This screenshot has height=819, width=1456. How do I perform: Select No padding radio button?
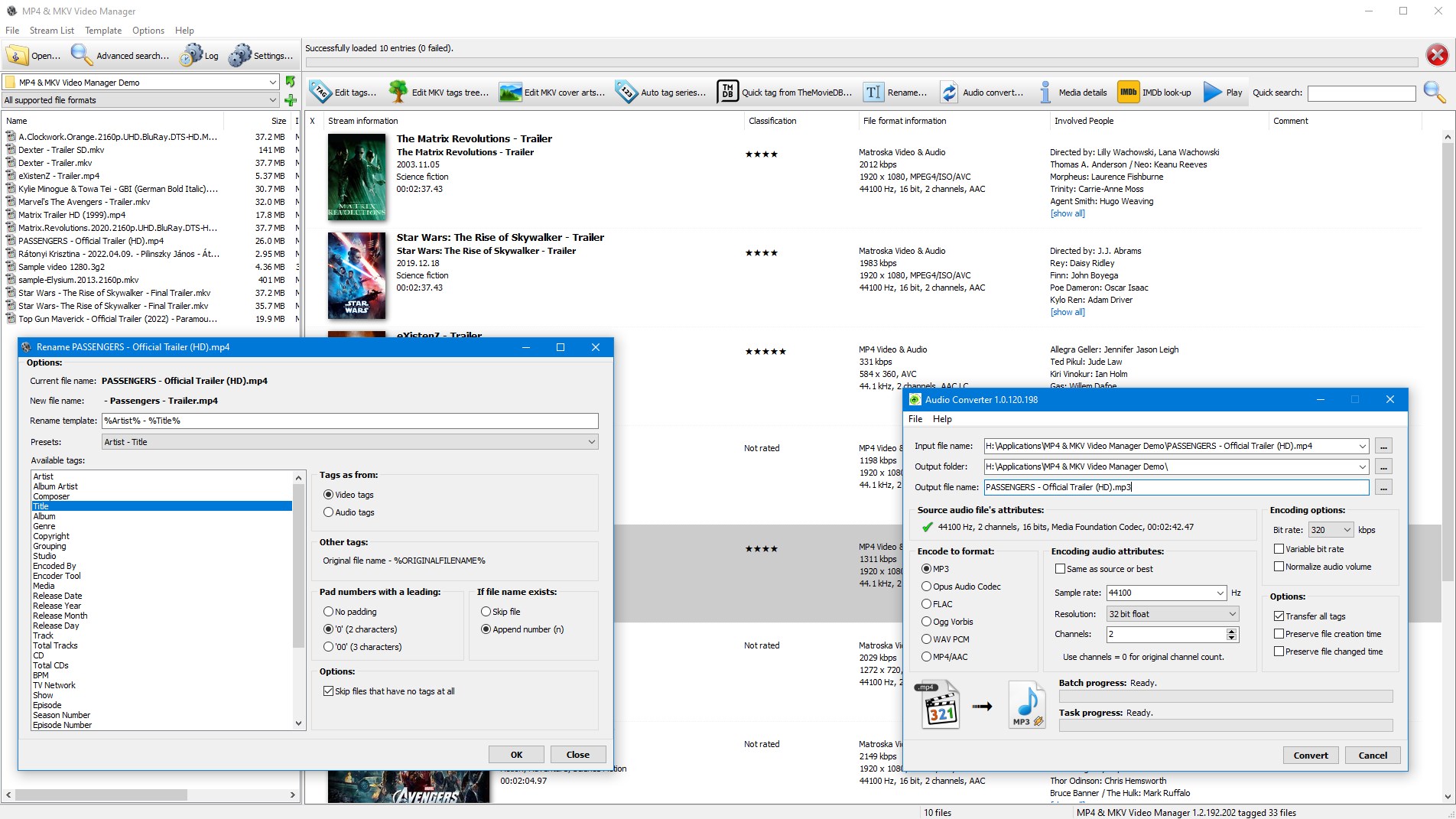coord(329,612)
